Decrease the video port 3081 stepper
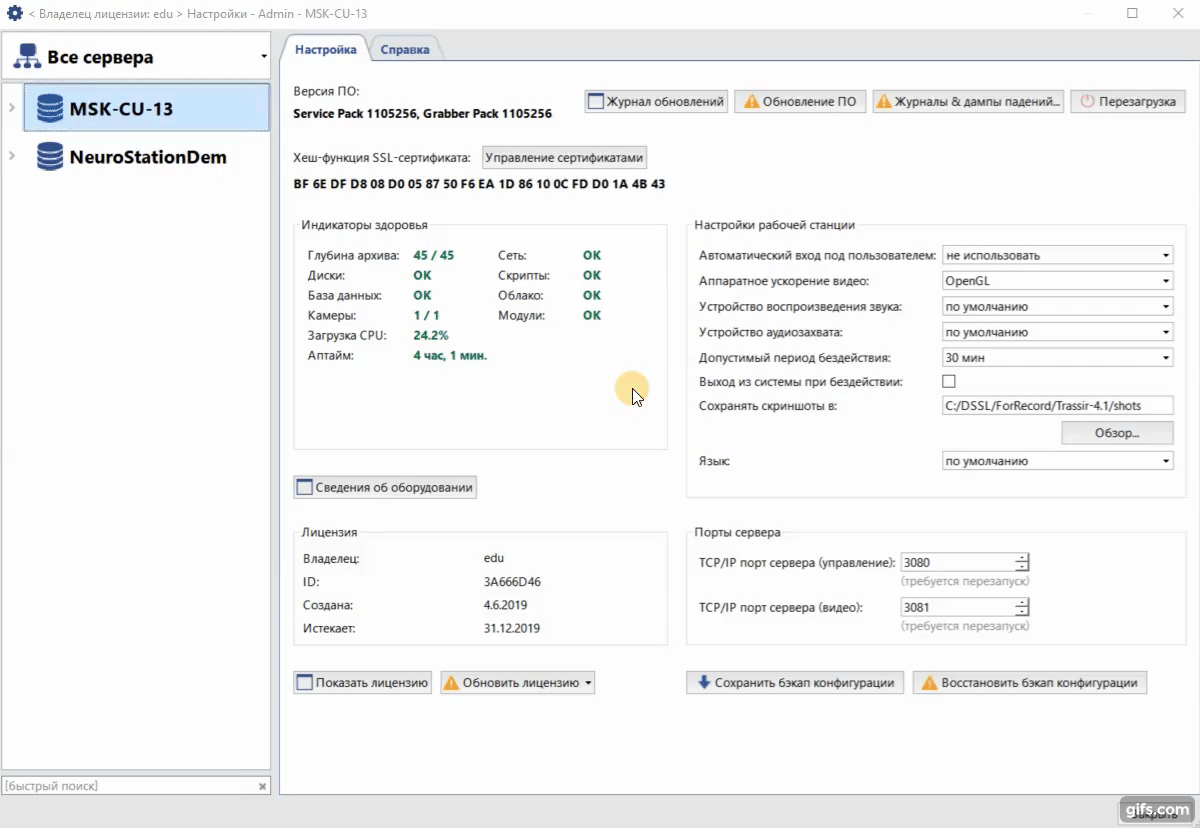Screen dimensions: 1200x828 1021,612
